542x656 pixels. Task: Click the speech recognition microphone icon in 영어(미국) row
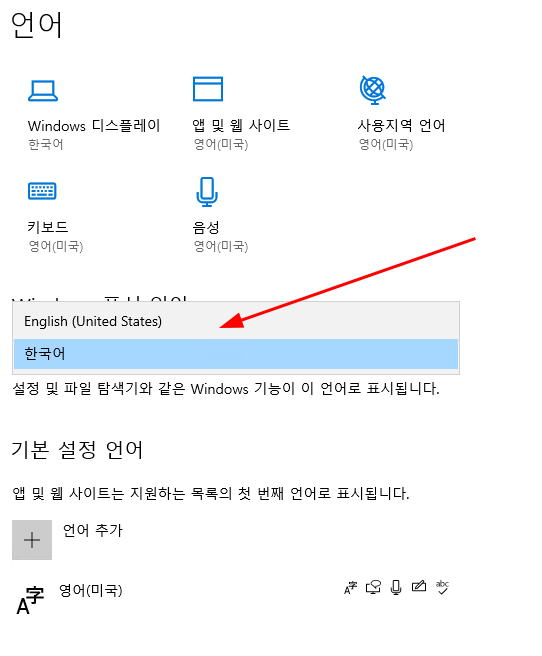point(396,587)
